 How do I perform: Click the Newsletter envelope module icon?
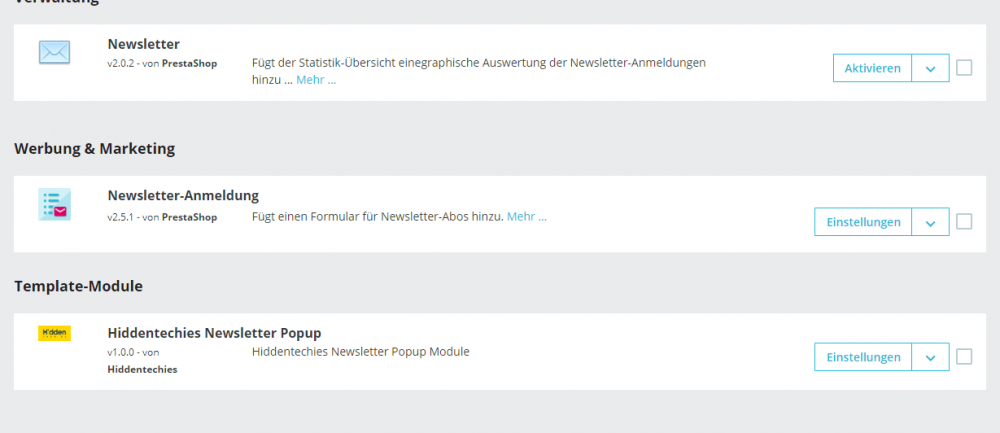[x=54, y=52]
